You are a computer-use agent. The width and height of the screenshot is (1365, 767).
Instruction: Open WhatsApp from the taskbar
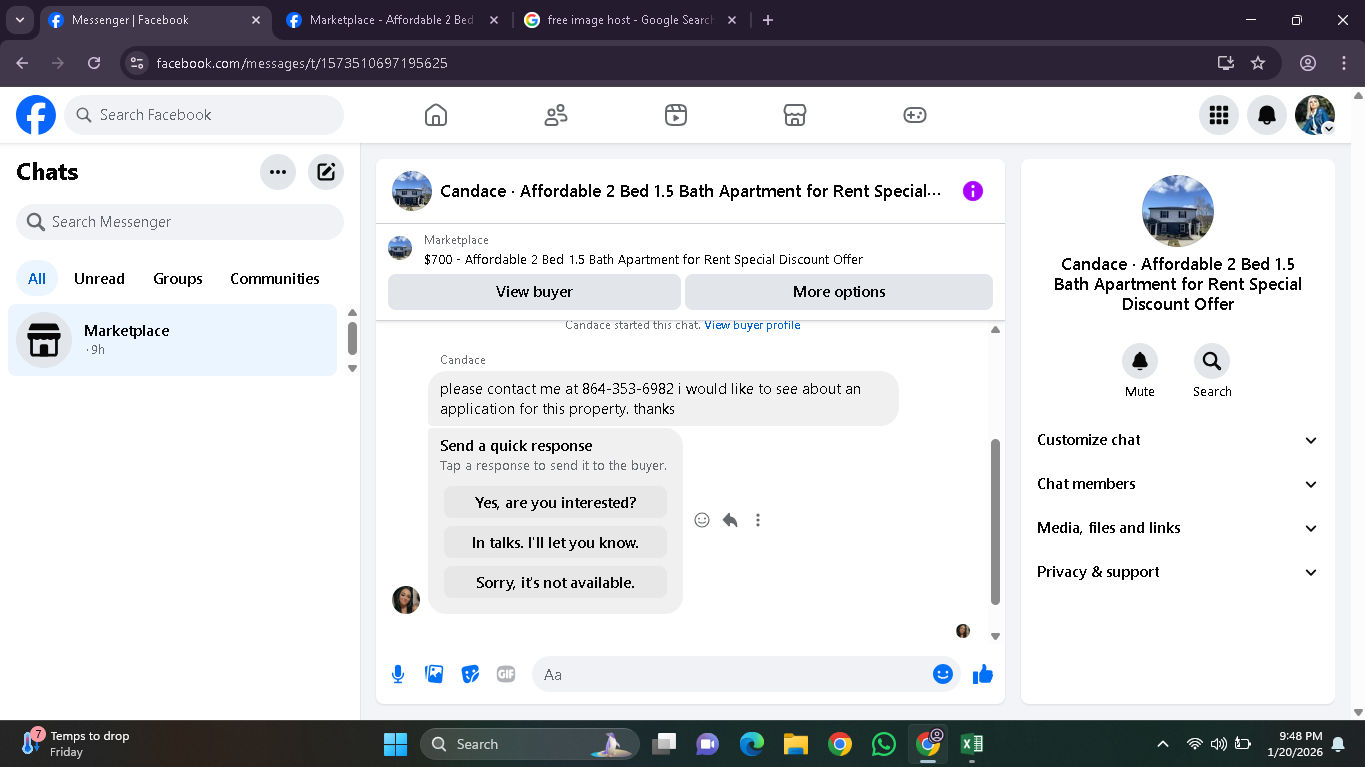coord(884,744)
